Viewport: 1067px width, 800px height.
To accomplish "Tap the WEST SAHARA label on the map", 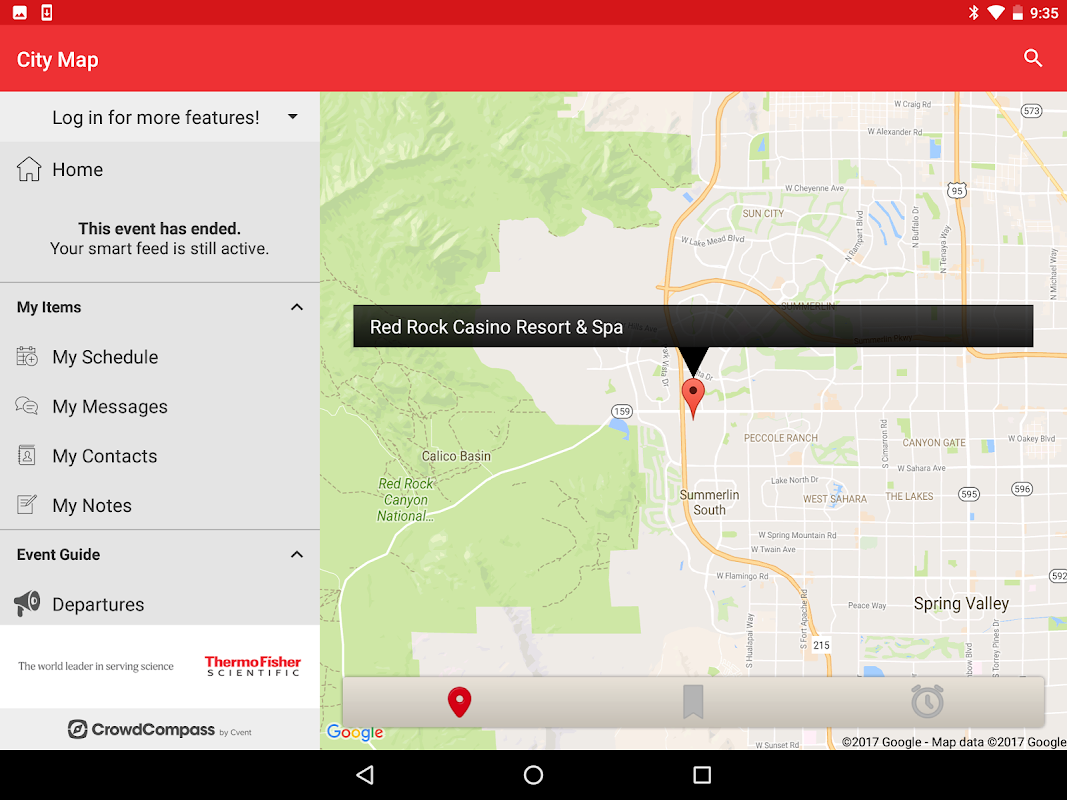I will click(835, 499).
